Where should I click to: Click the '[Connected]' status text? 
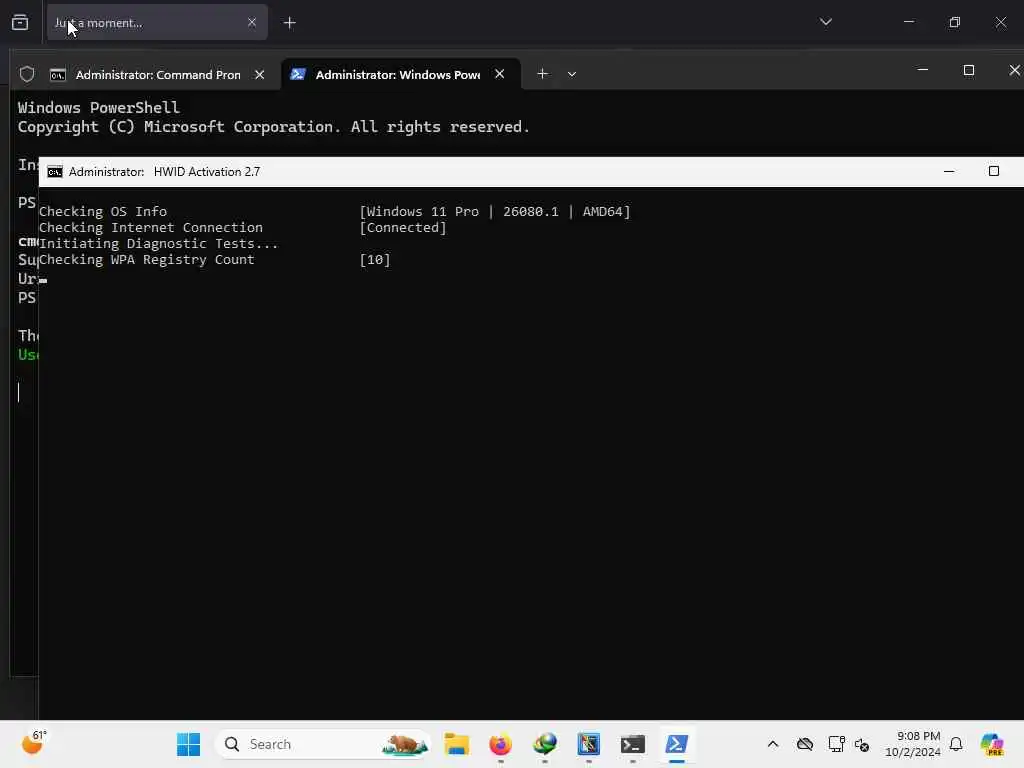pyautogui.click(x=403, y=227)
